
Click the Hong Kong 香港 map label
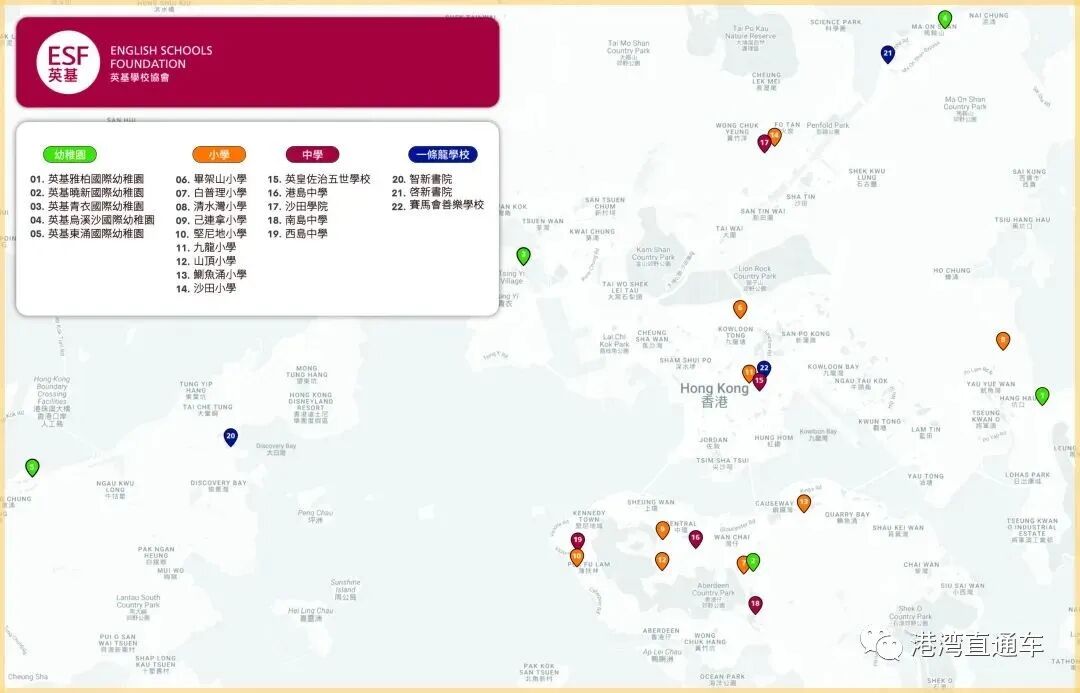point(714,395)
